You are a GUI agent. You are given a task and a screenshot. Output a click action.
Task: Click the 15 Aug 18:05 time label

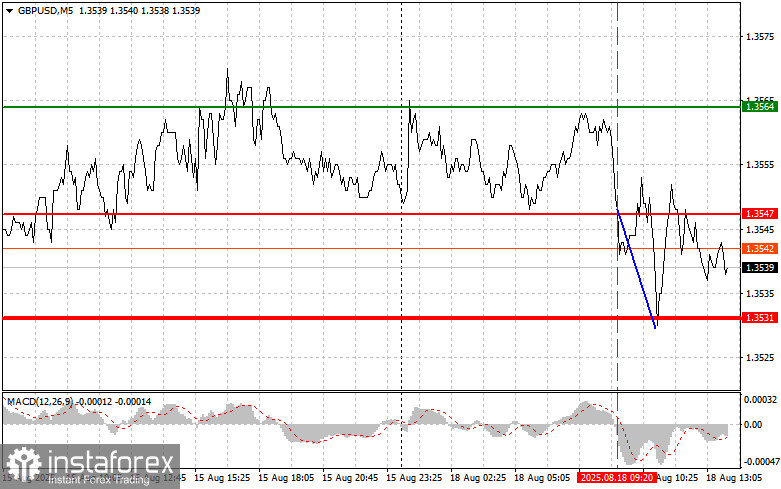click(x=286, y=478)
